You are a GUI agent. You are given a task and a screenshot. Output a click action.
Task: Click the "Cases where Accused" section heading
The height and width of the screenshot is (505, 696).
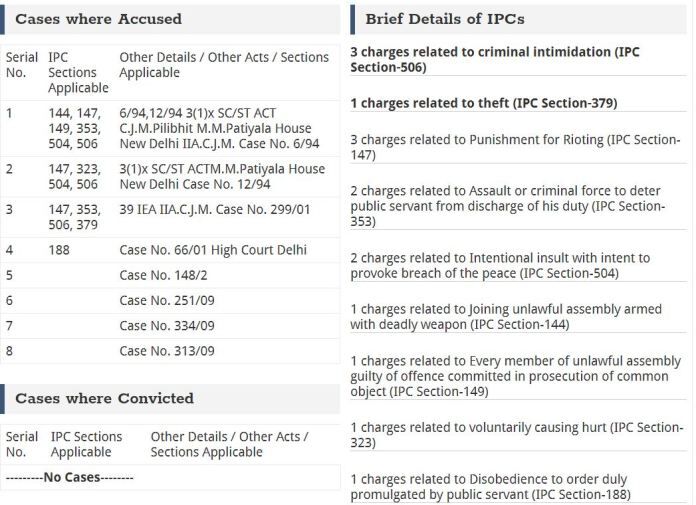[98, 18]
